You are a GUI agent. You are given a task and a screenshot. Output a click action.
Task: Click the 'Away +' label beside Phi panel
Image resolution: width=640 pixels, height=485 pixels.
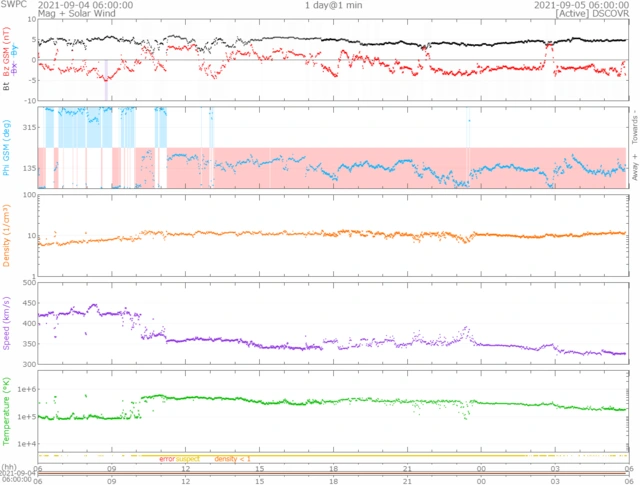tap(634, 170)
